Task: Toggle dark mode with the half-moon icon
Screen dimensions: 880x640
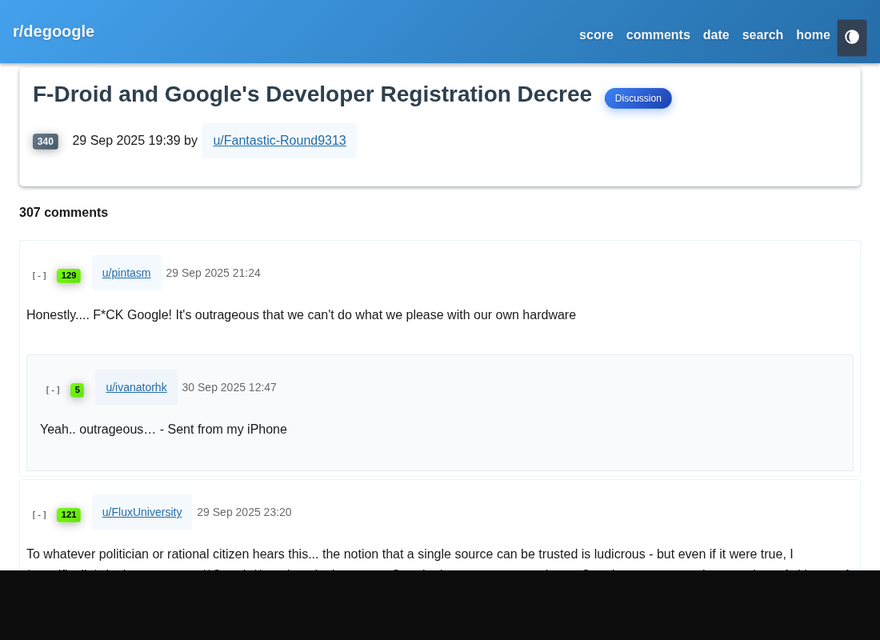Action: click(851, 38)
